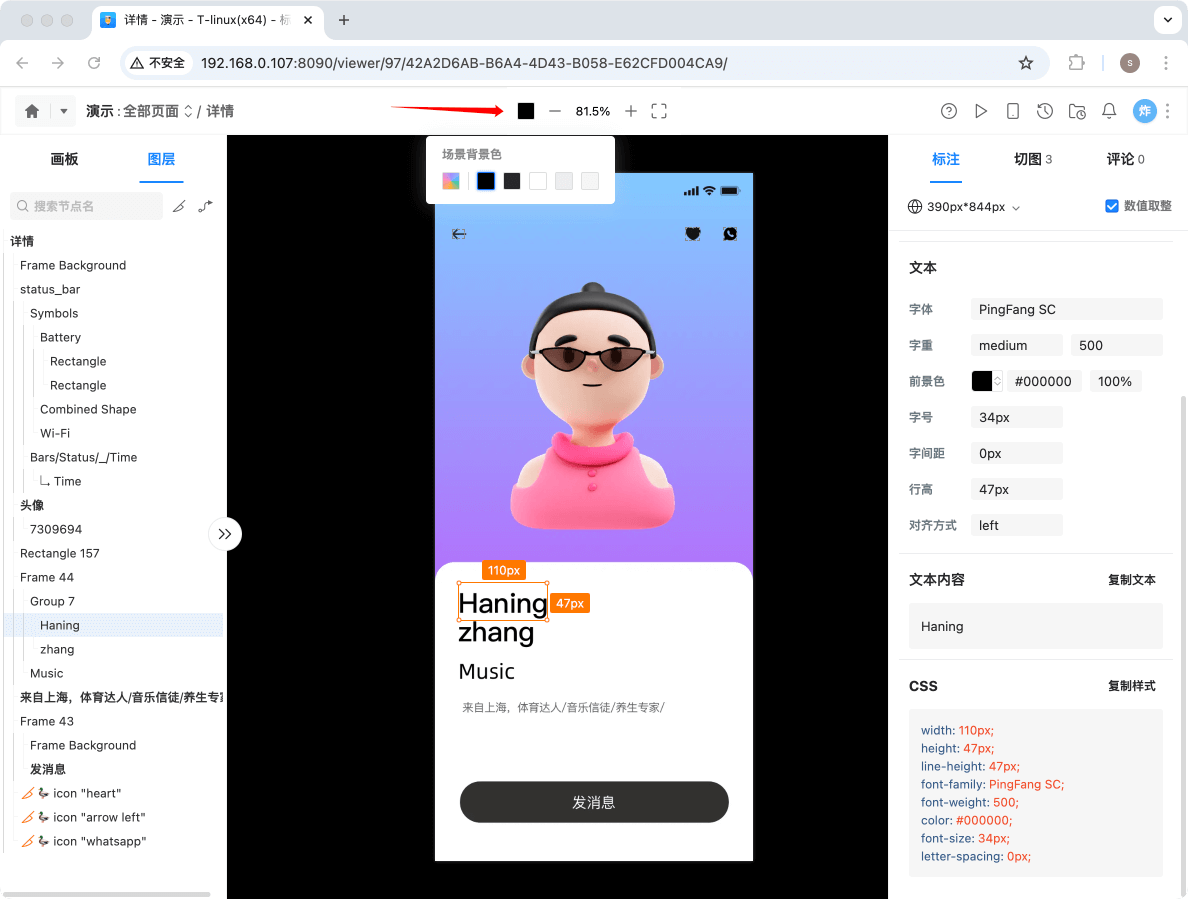Expand the panel with the double-chevron handle

click(225, 534)
